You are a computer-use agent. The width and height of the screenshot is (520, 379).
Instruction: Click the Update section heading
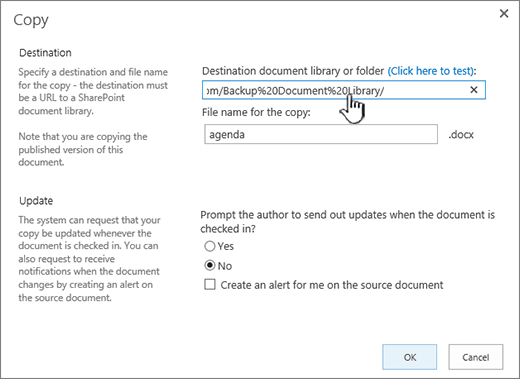pyautogui.click(x=36, y=201)
